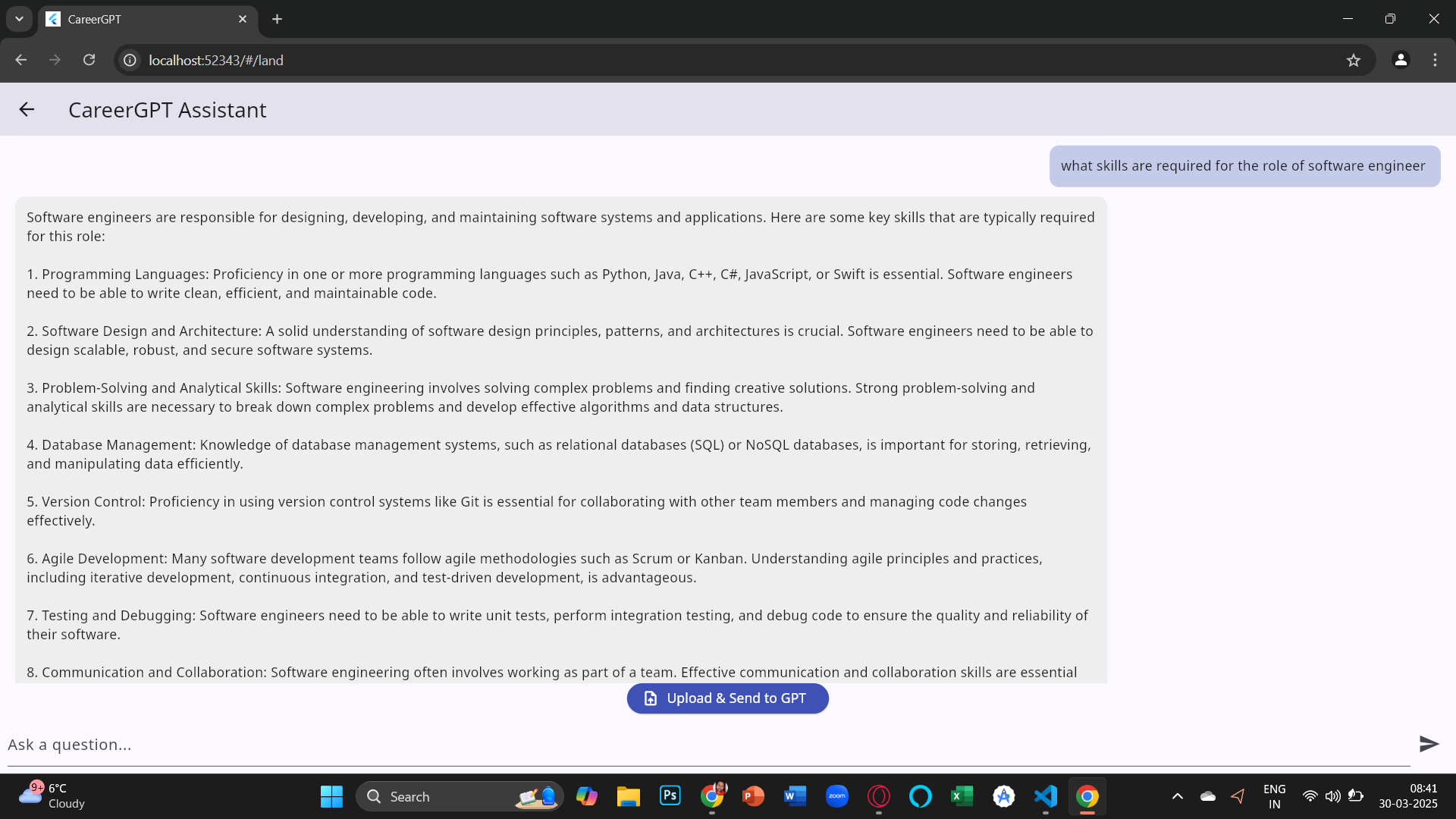Image resolution: width=1456 pixels, height=819 pixels.
Task: Click the address bar URL localhost:52343
Action: point(216,61)
